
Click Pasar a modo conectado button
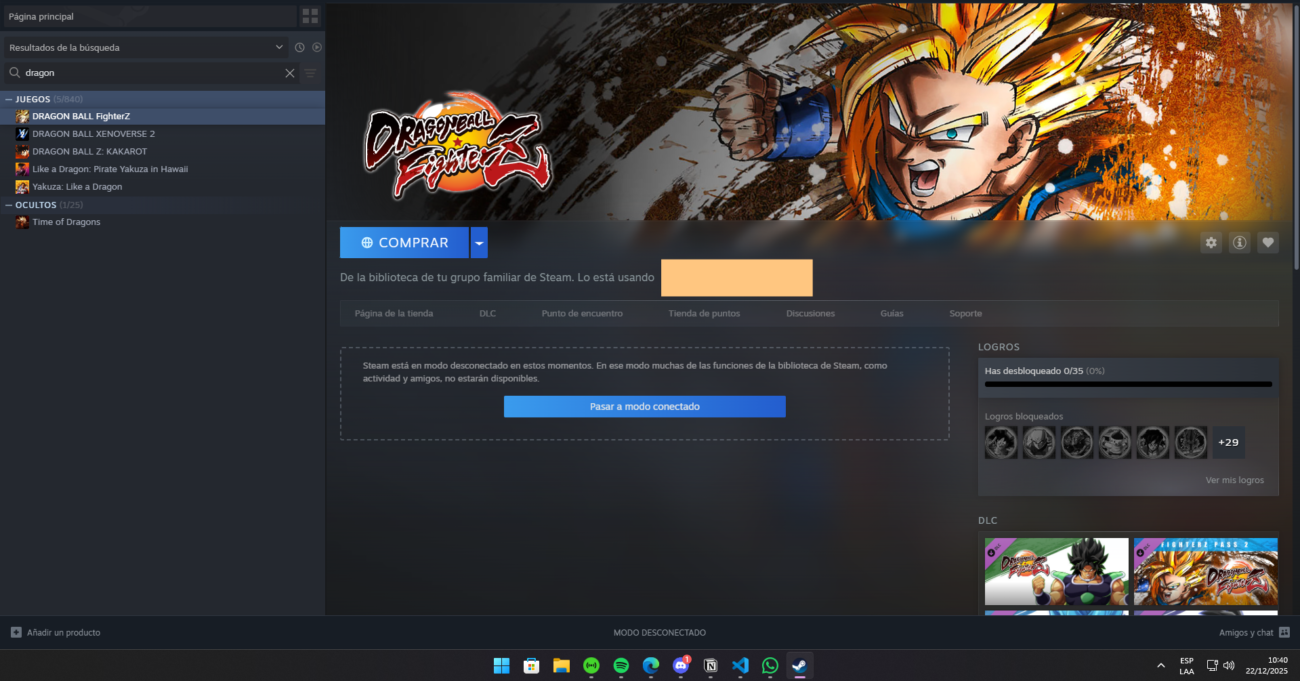click(644, 406)
